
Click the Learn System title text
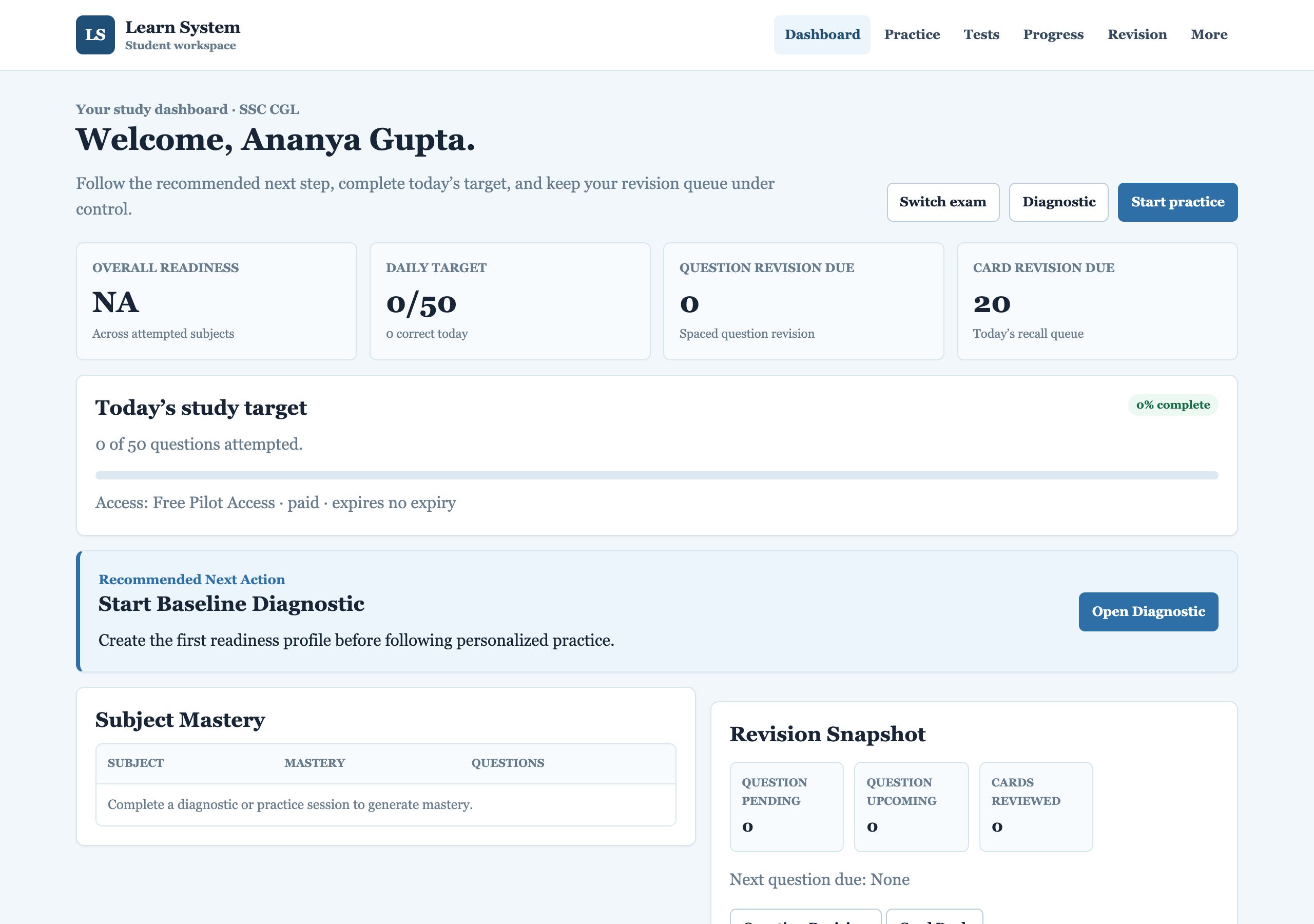coord(183,27)
